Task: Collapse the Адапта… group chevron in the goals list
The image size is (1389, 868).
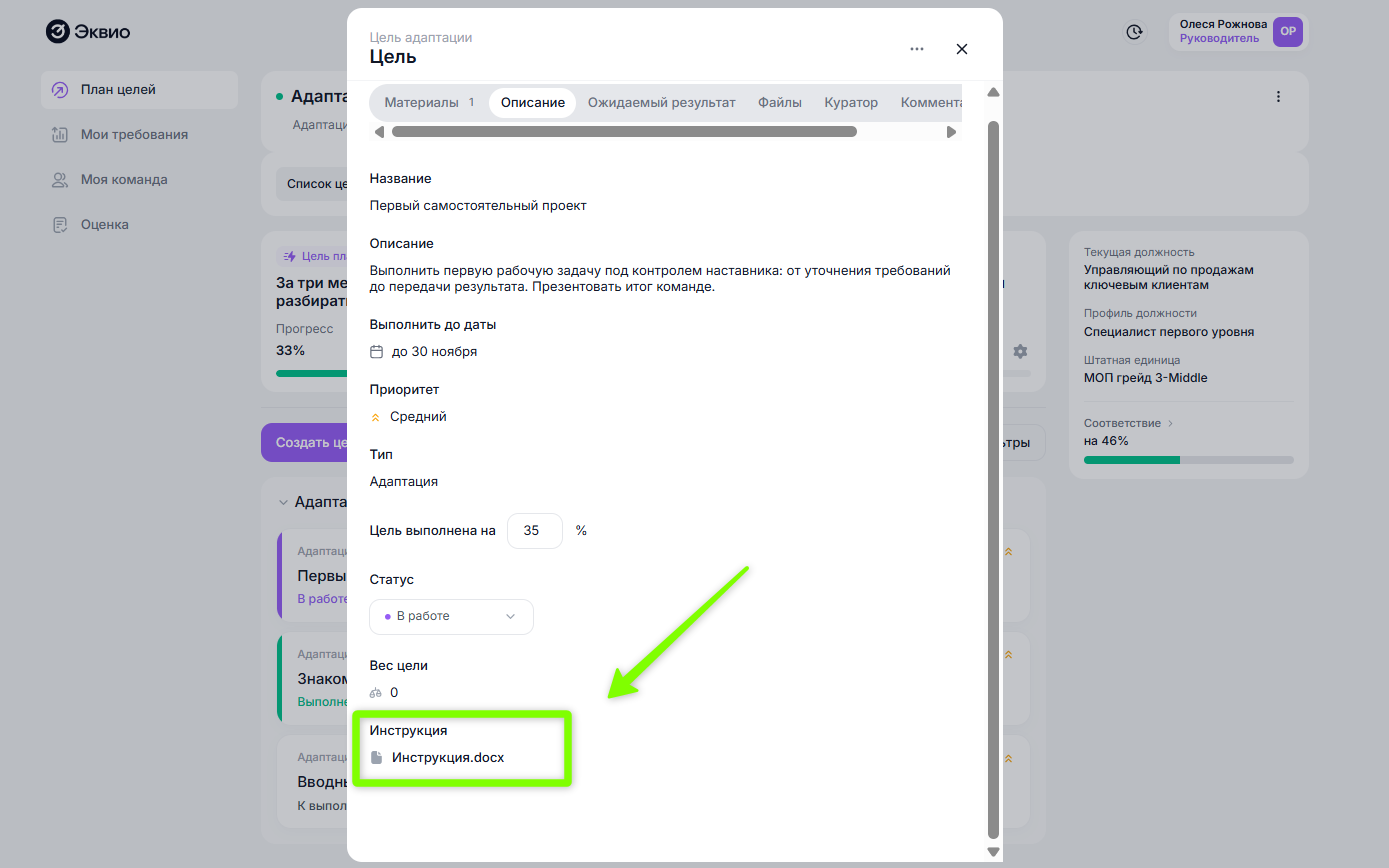Action: point(284,502)
